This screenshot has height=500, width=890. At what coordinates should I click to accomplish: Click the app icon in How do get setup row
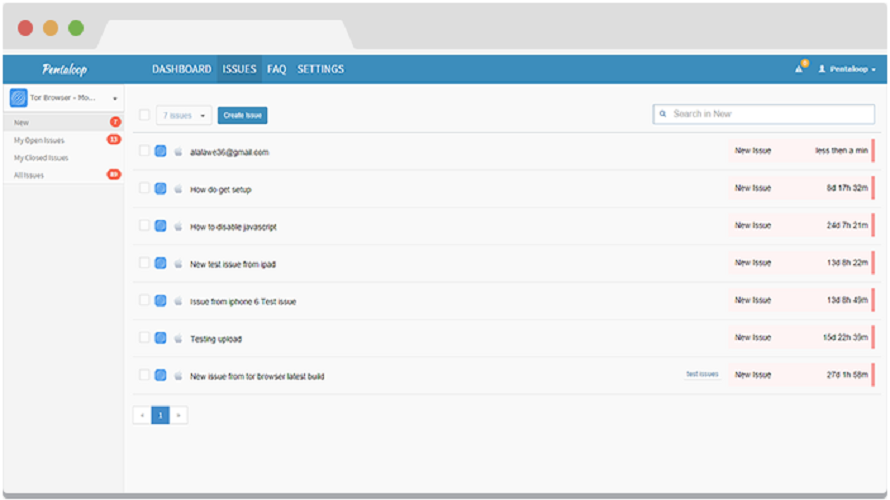click(x=161, y=188)
